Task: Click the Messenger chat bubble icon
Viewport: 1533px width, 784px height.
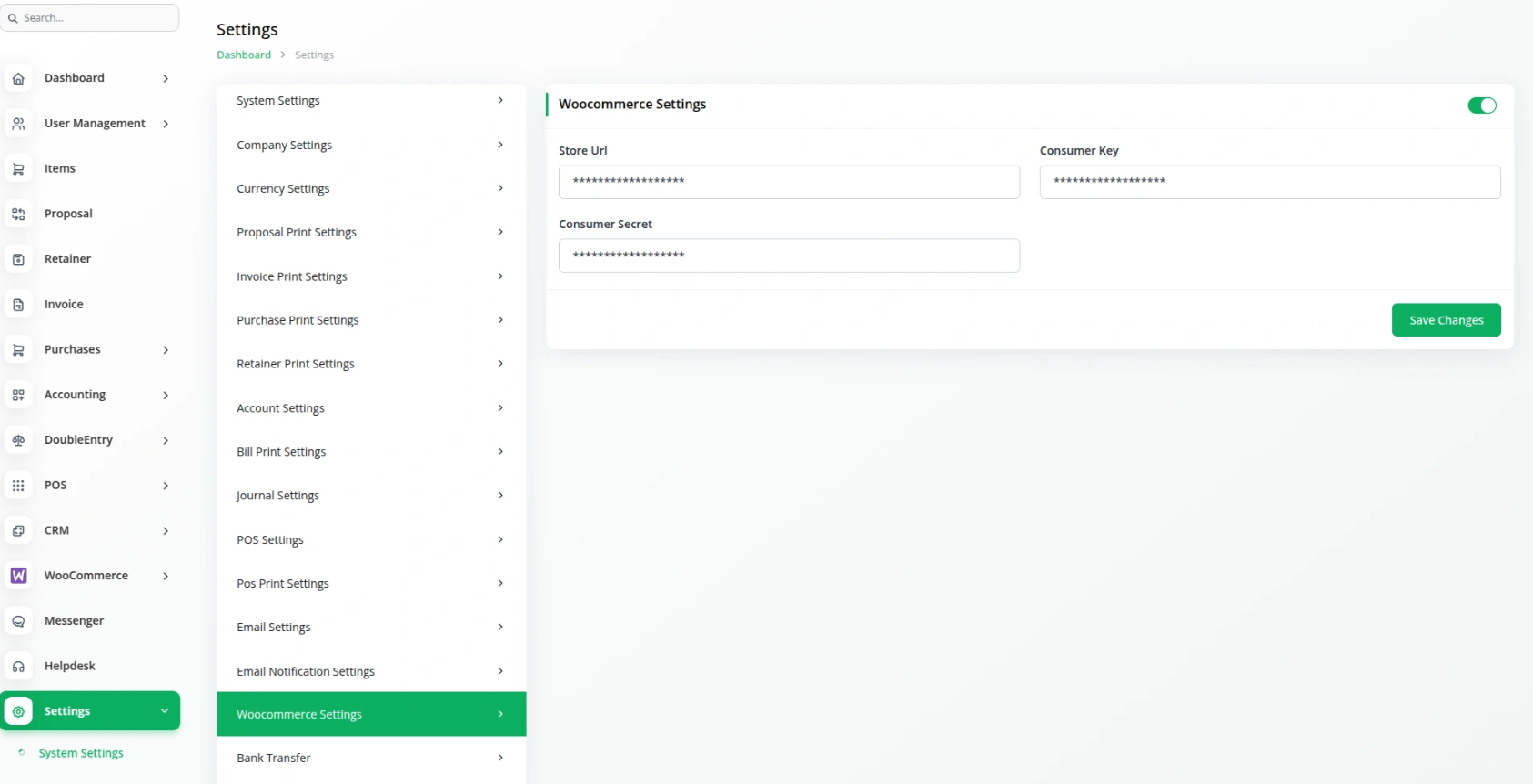Action: click(18, 621)
